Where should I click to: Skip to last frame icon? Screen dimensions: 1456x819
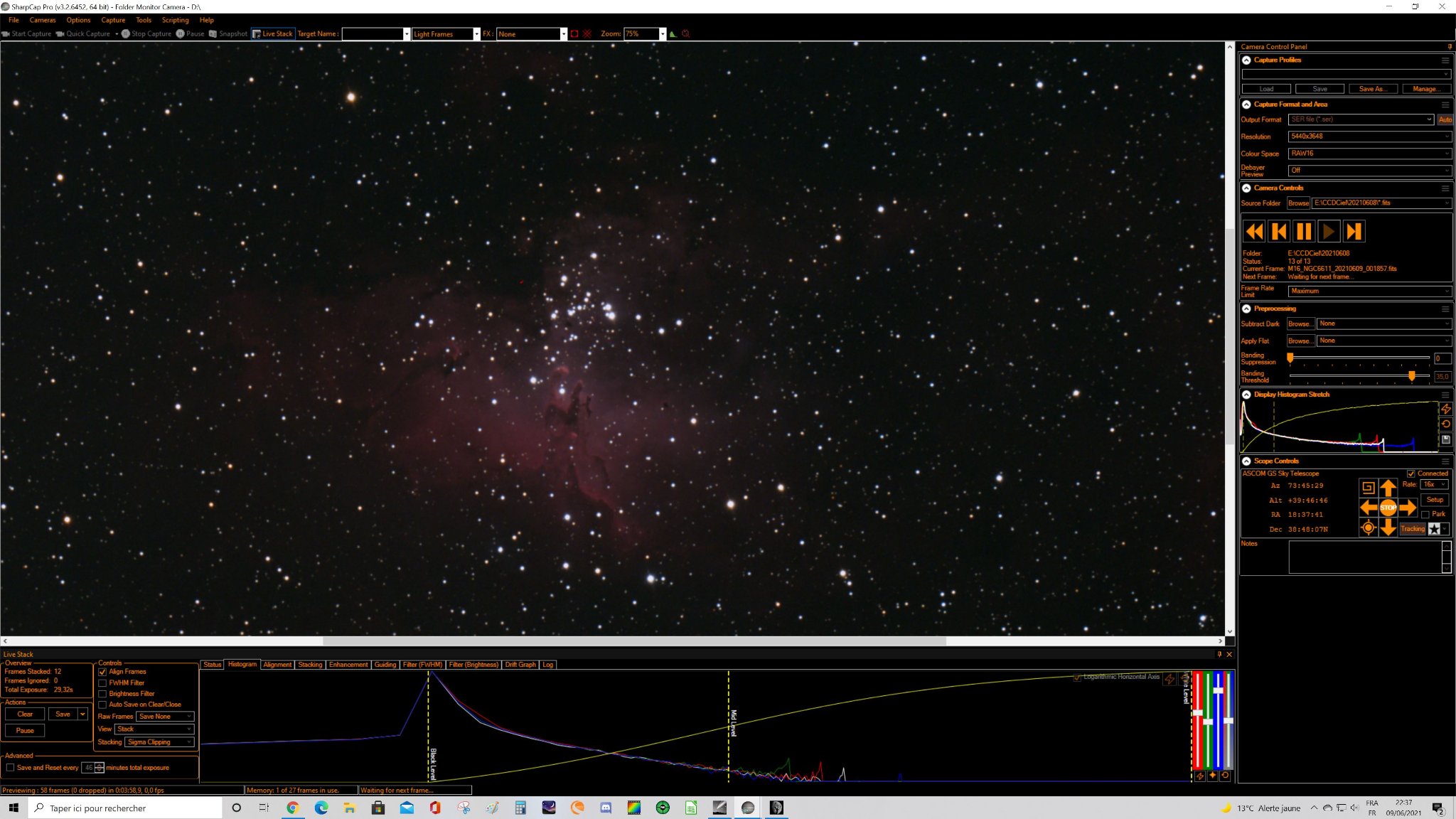click(1354, 232)
